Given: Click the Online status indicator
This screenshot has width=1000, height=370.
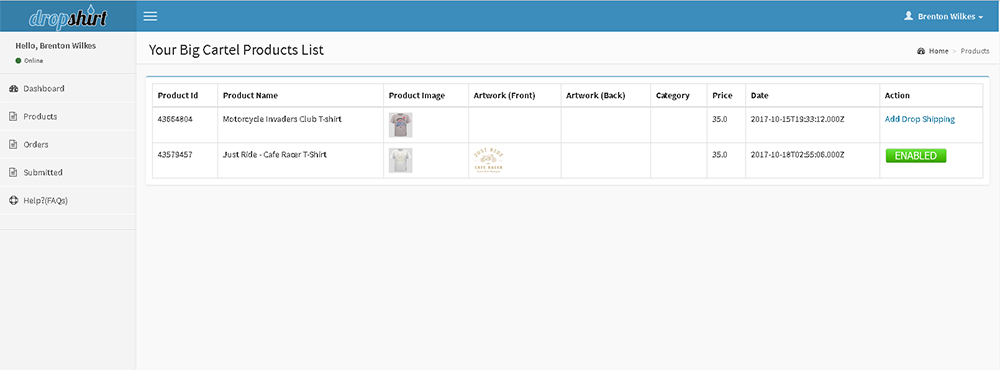Looking at the screenshot, I should coord(29,61).
